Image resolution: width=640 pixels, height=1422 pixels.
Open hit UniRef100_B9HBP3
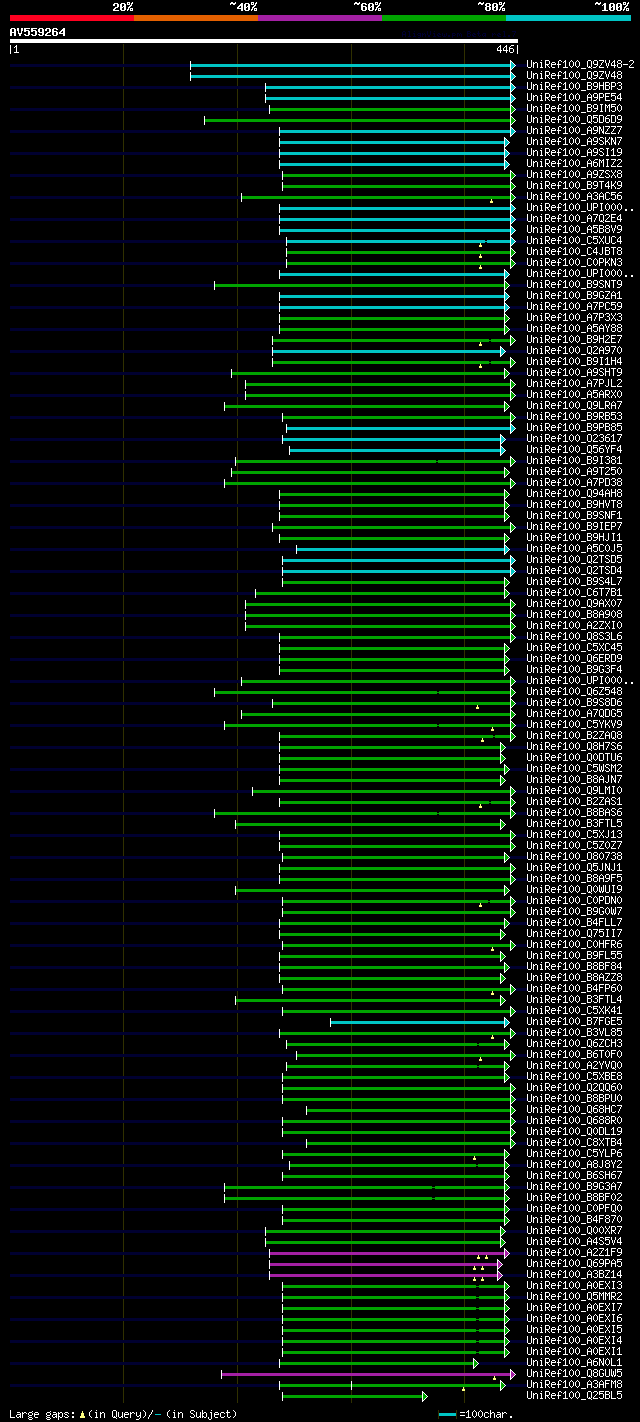(x=574, y=86)
